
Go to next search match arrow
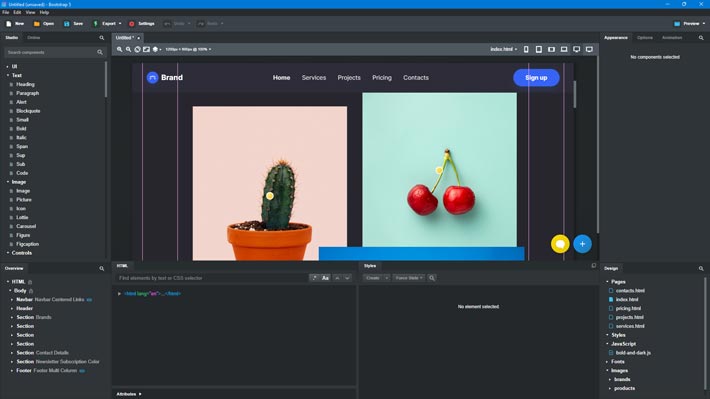(347, 278)
